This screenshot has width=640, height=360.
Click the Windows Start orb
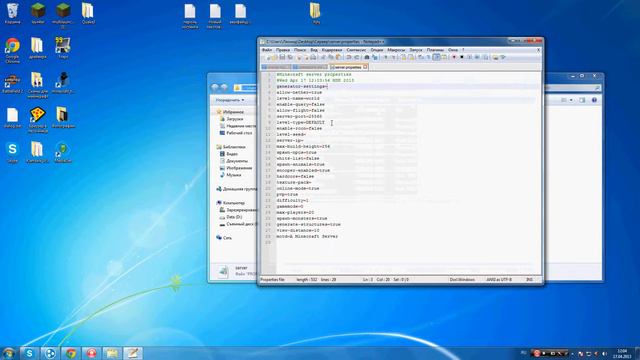coord(9,353)
